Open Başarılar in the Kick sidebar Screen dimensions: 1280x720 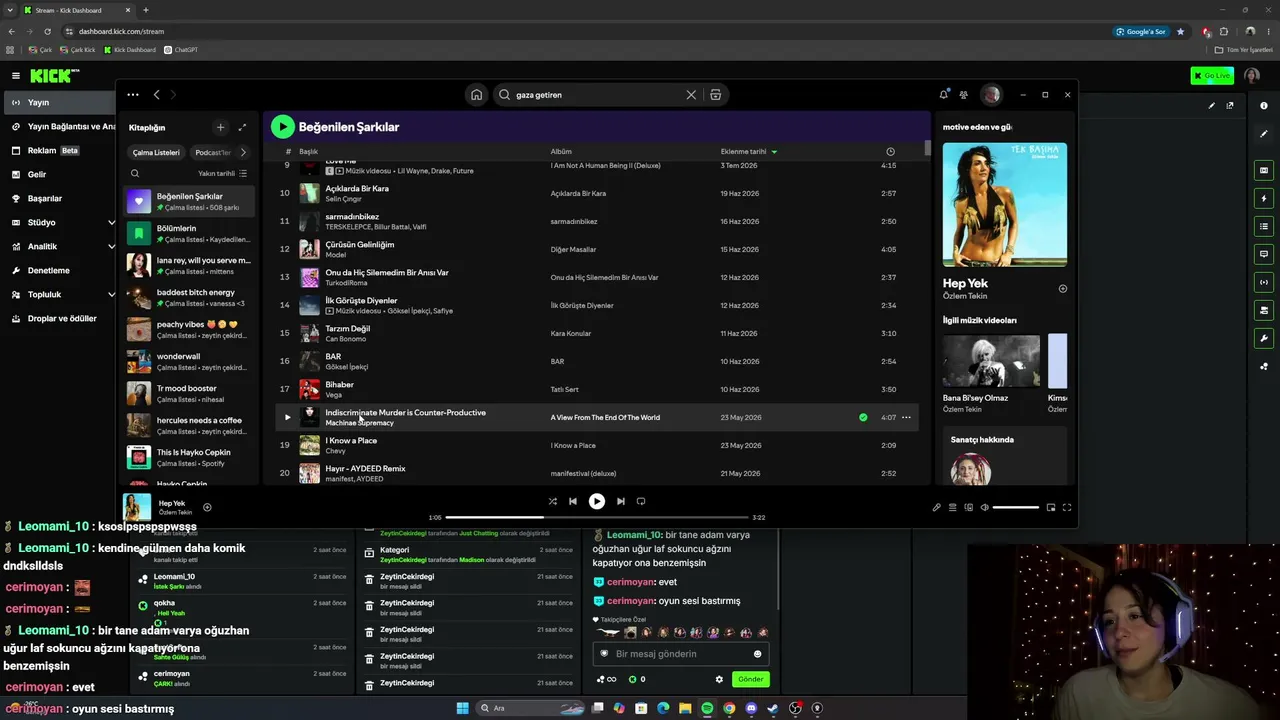[x=58, y=198]
